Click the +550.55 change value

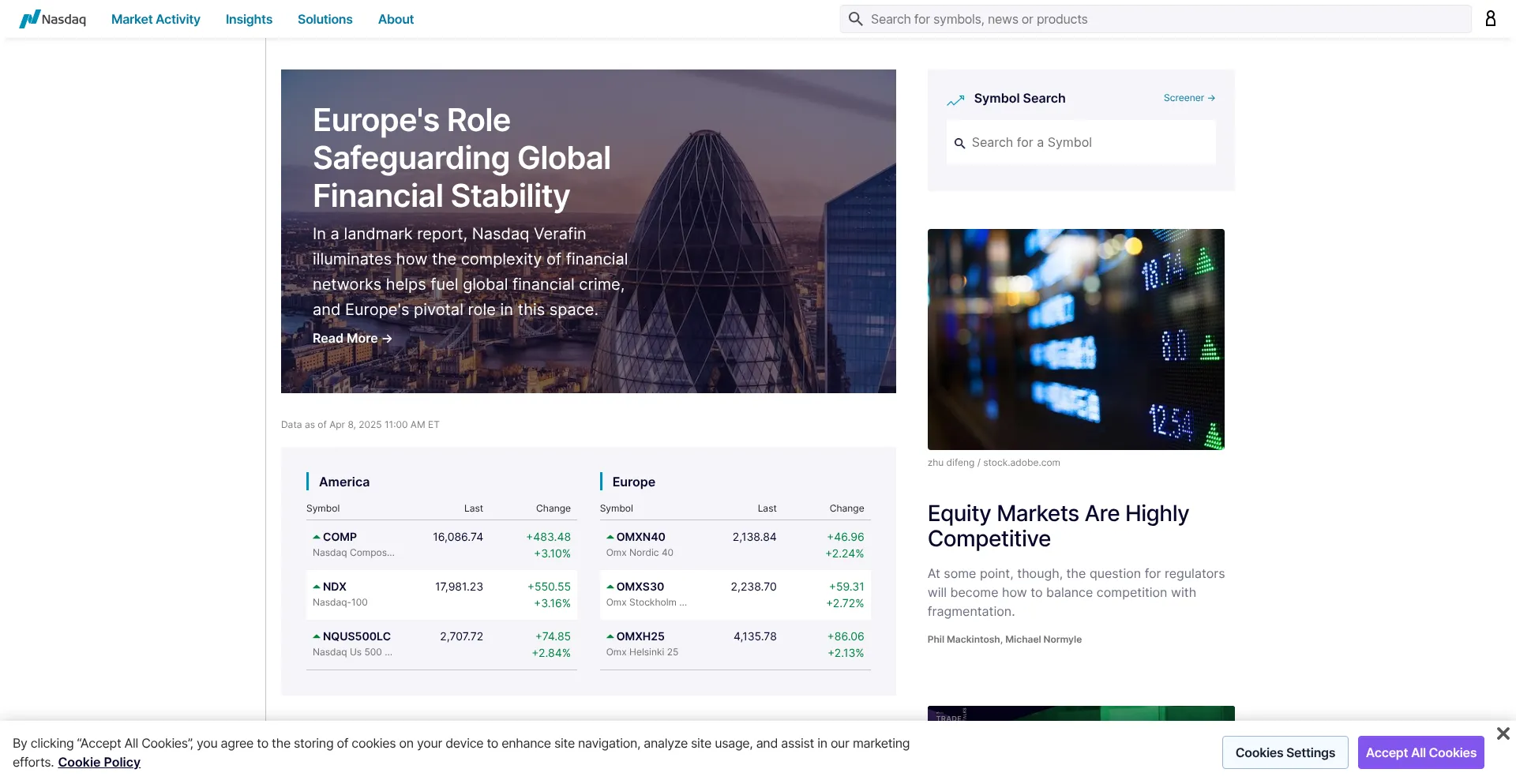click(x=549, y=587)
